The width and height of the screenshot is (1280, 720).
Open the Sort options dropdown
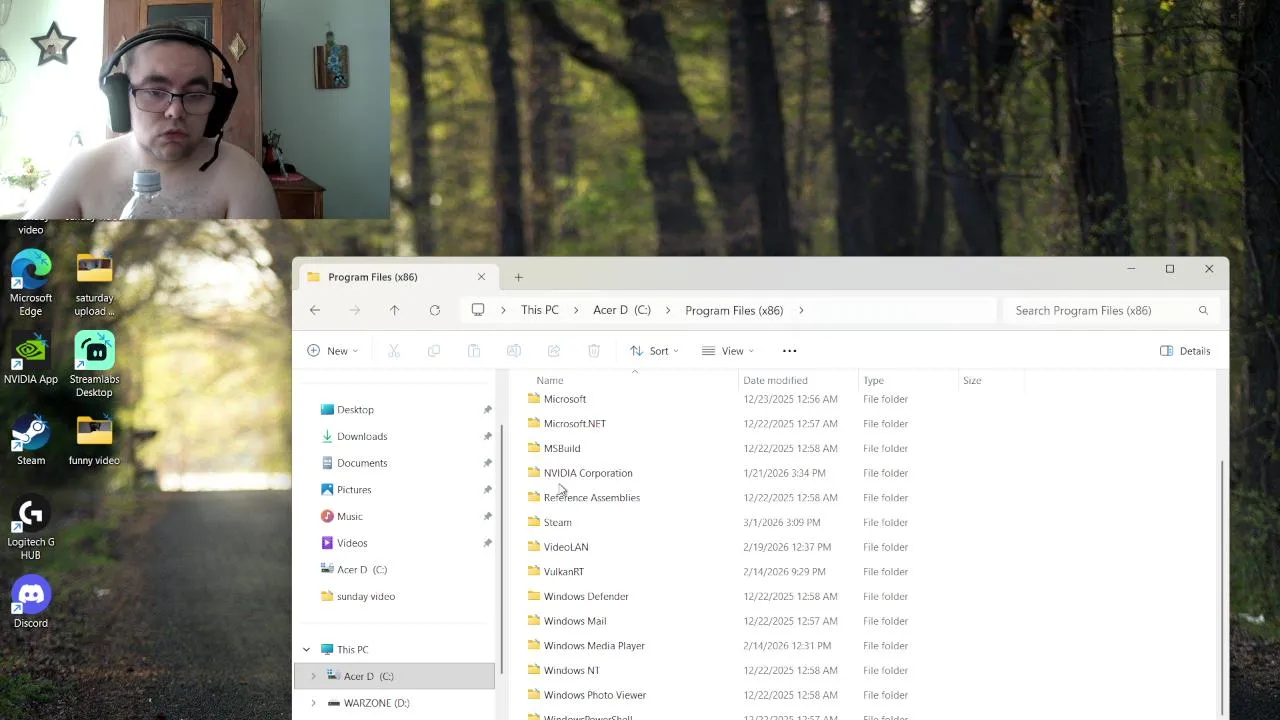(x=654, y=351)
